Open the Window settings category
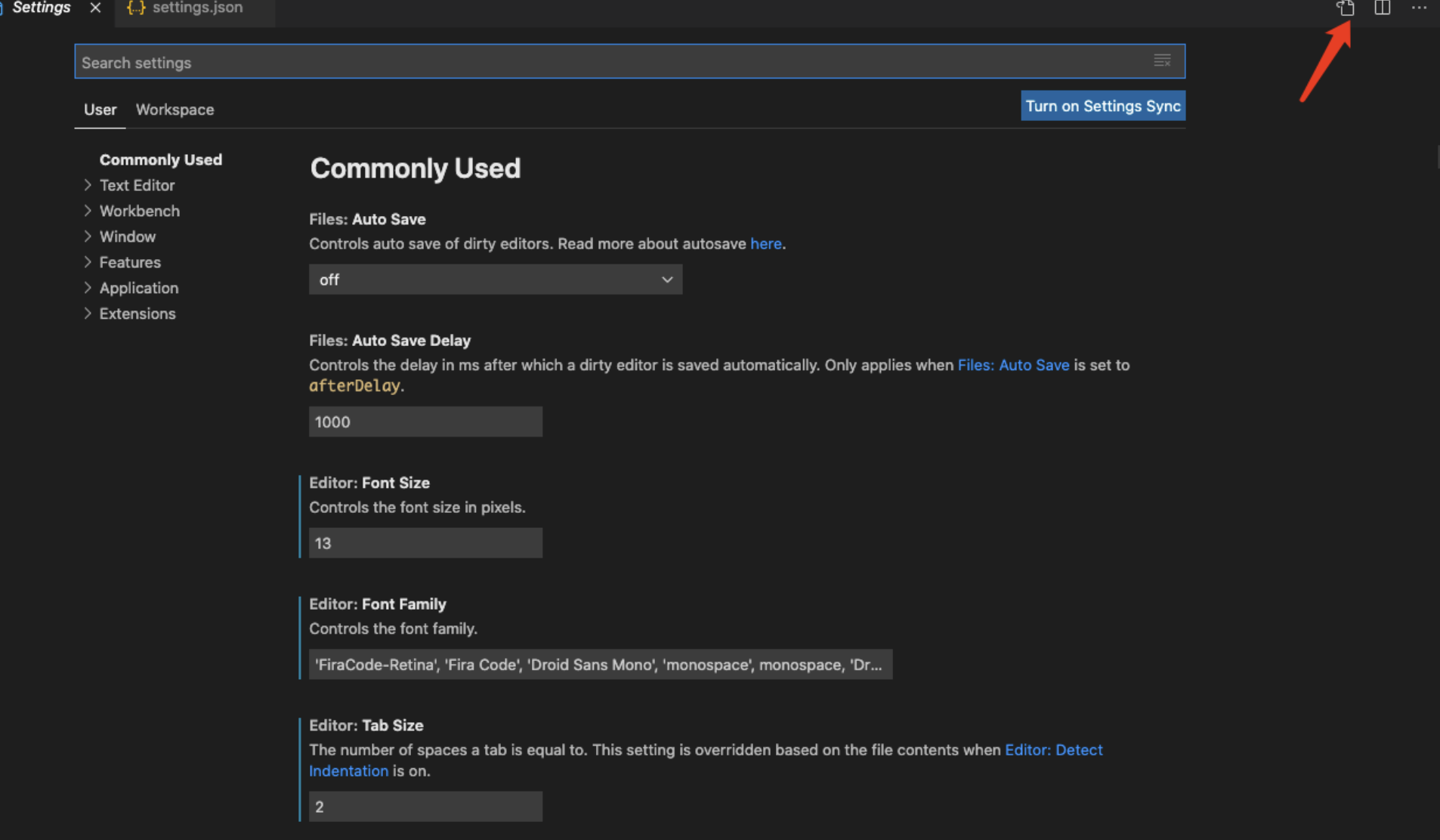 (x=128, y=236)
